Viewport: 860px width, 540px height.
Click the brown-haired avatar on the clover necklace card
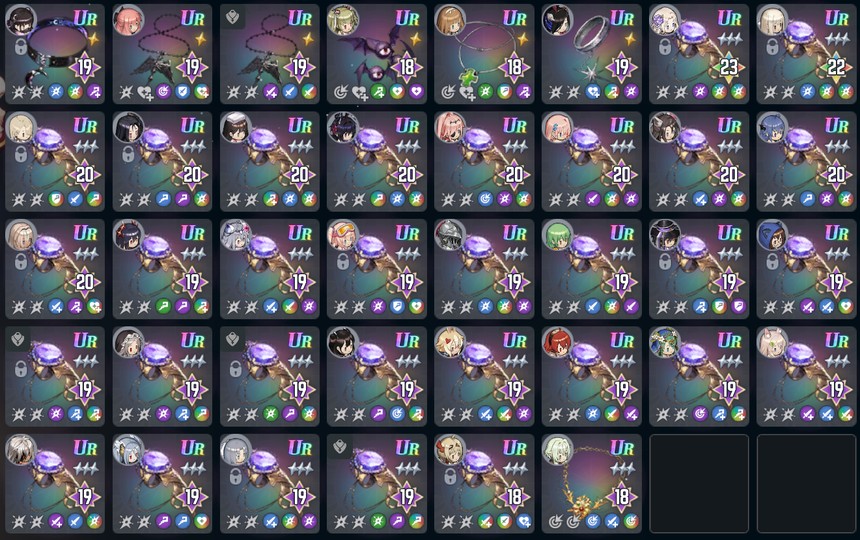451,20
